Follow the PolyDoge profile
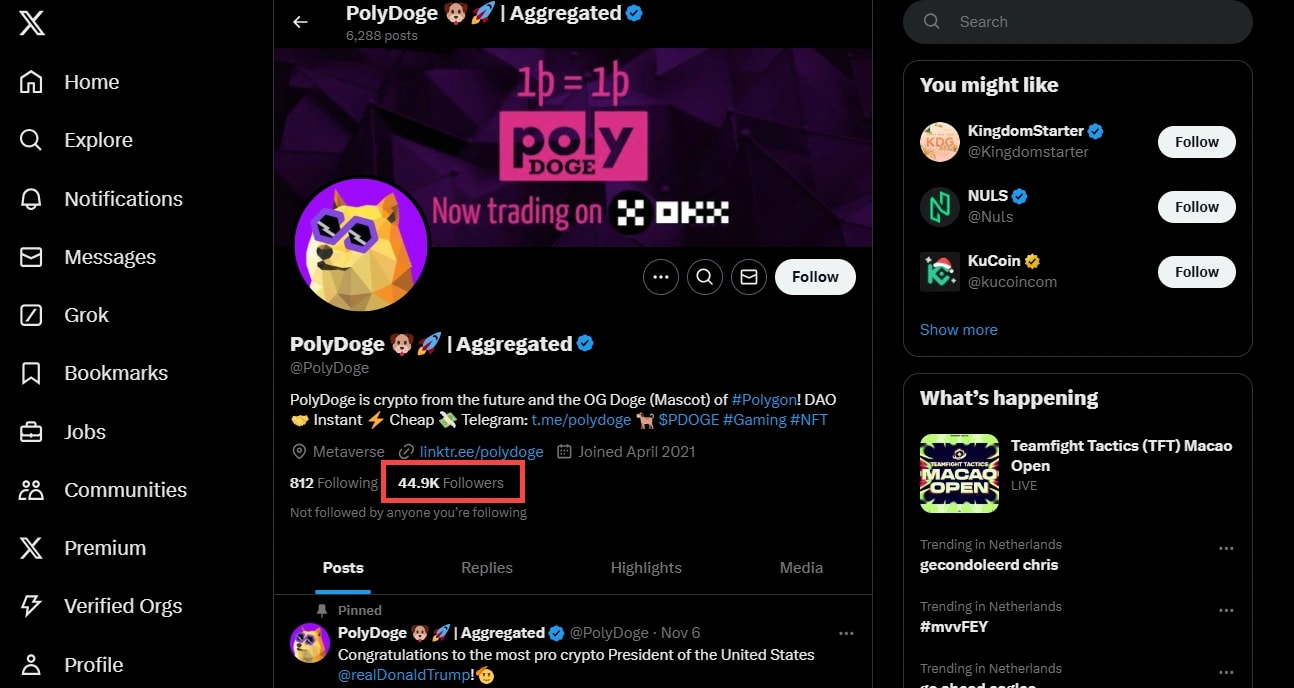 click(815, 277)
